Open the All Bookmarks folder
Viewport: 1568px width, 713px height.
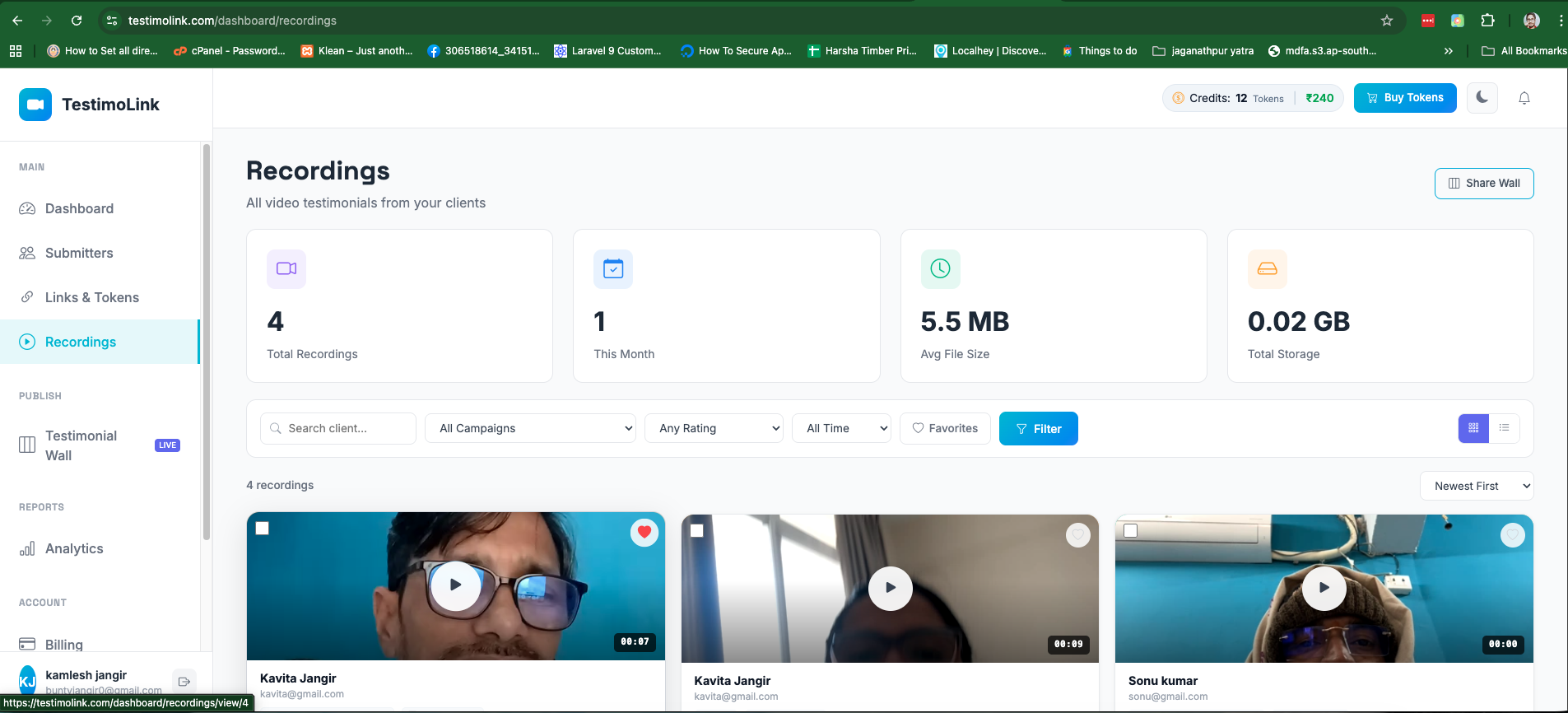tap(1524, 51)
